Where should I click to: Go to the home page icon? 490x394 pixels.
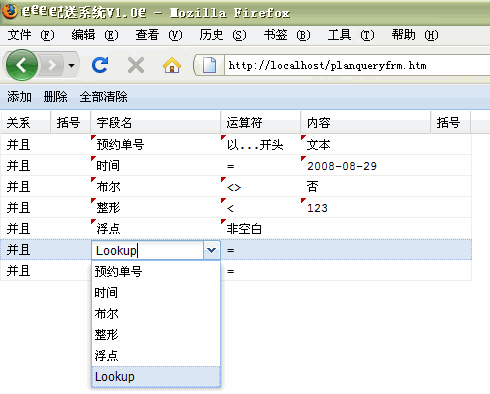(172, 65)
